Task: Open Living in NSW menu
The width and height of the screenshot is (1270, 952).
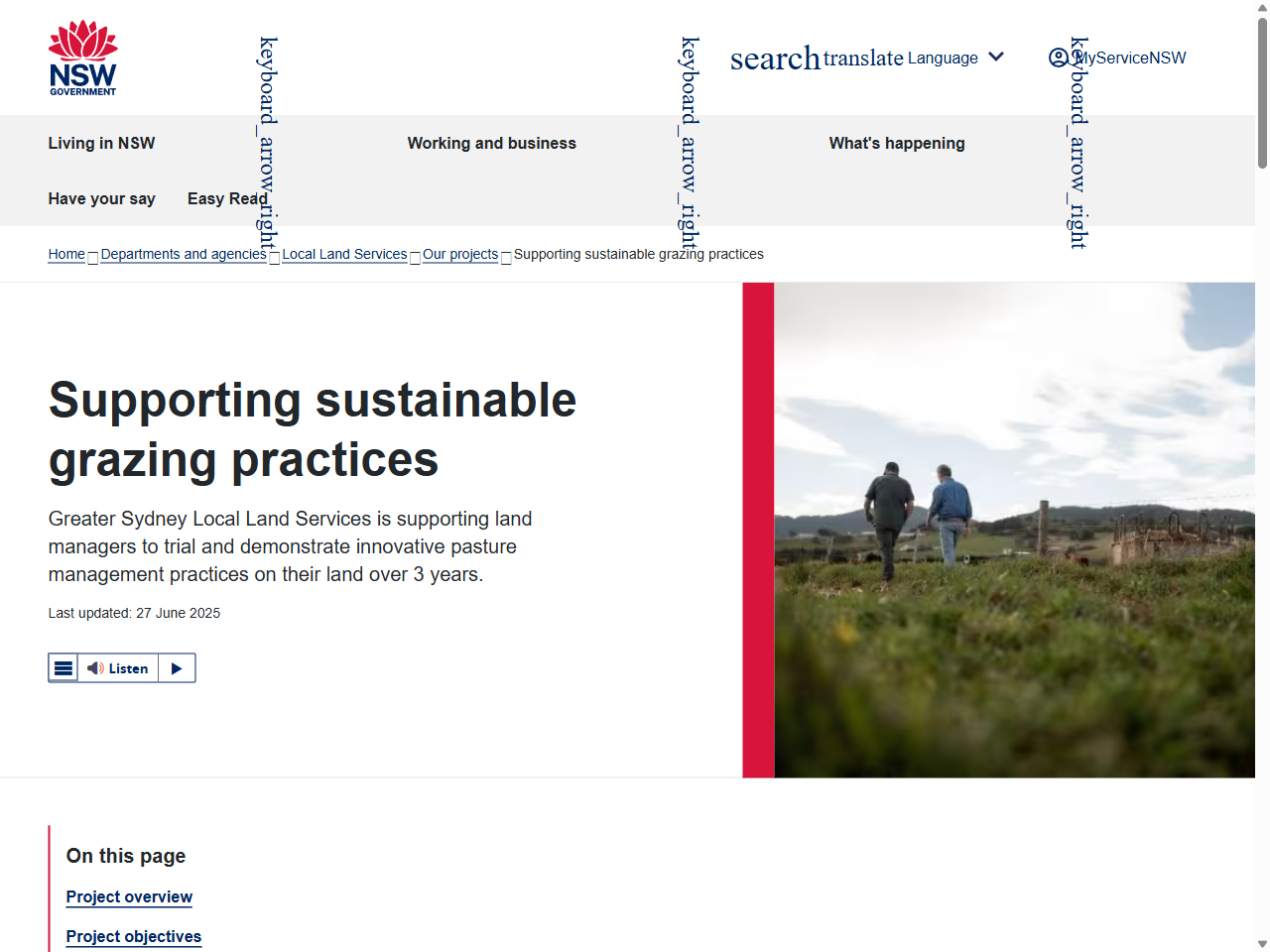Action: coord(102,143)
